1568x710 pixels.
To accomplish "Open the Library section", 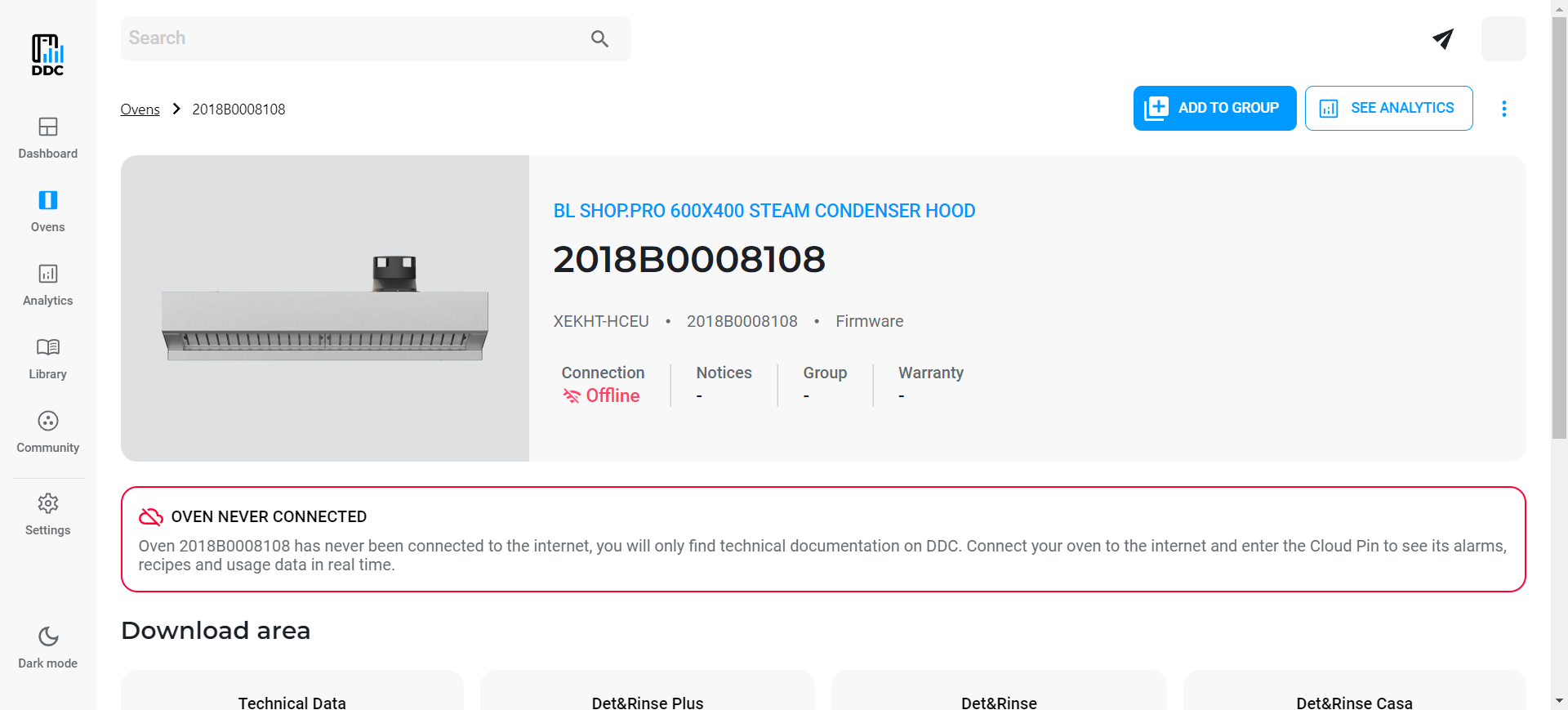I will click(x=47, y=358).
